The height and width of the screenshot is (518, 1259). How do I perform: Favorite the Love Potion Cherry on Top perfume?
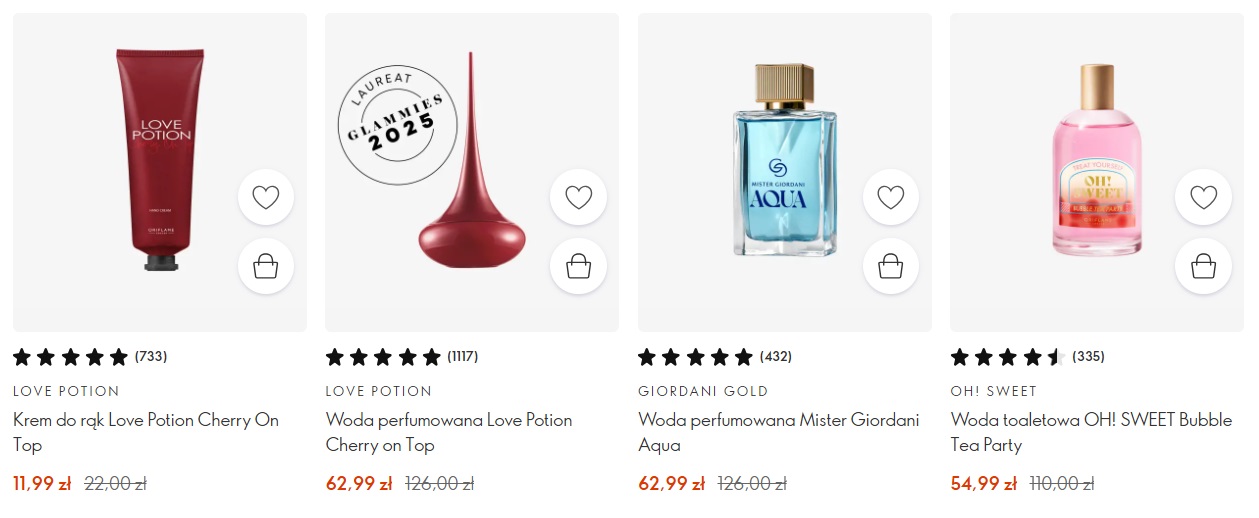[578, 197]
